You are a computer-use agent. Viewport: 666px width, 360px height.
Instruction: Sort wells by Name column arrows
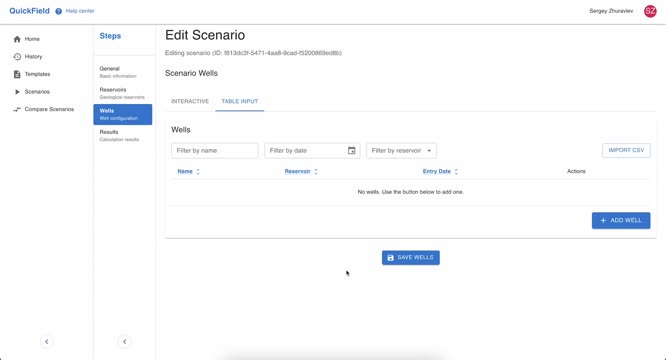point(198,172)
